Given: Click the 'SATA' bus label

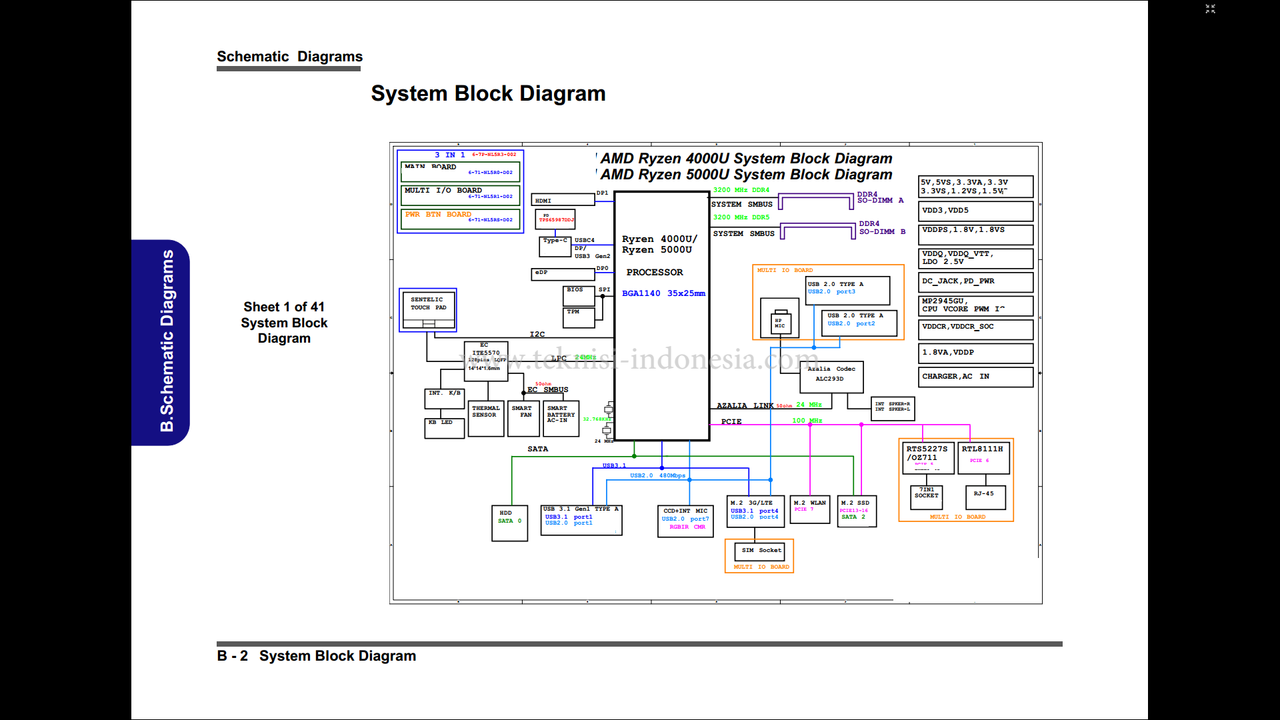Looking at the screenshot, I should tap(538, 449).
